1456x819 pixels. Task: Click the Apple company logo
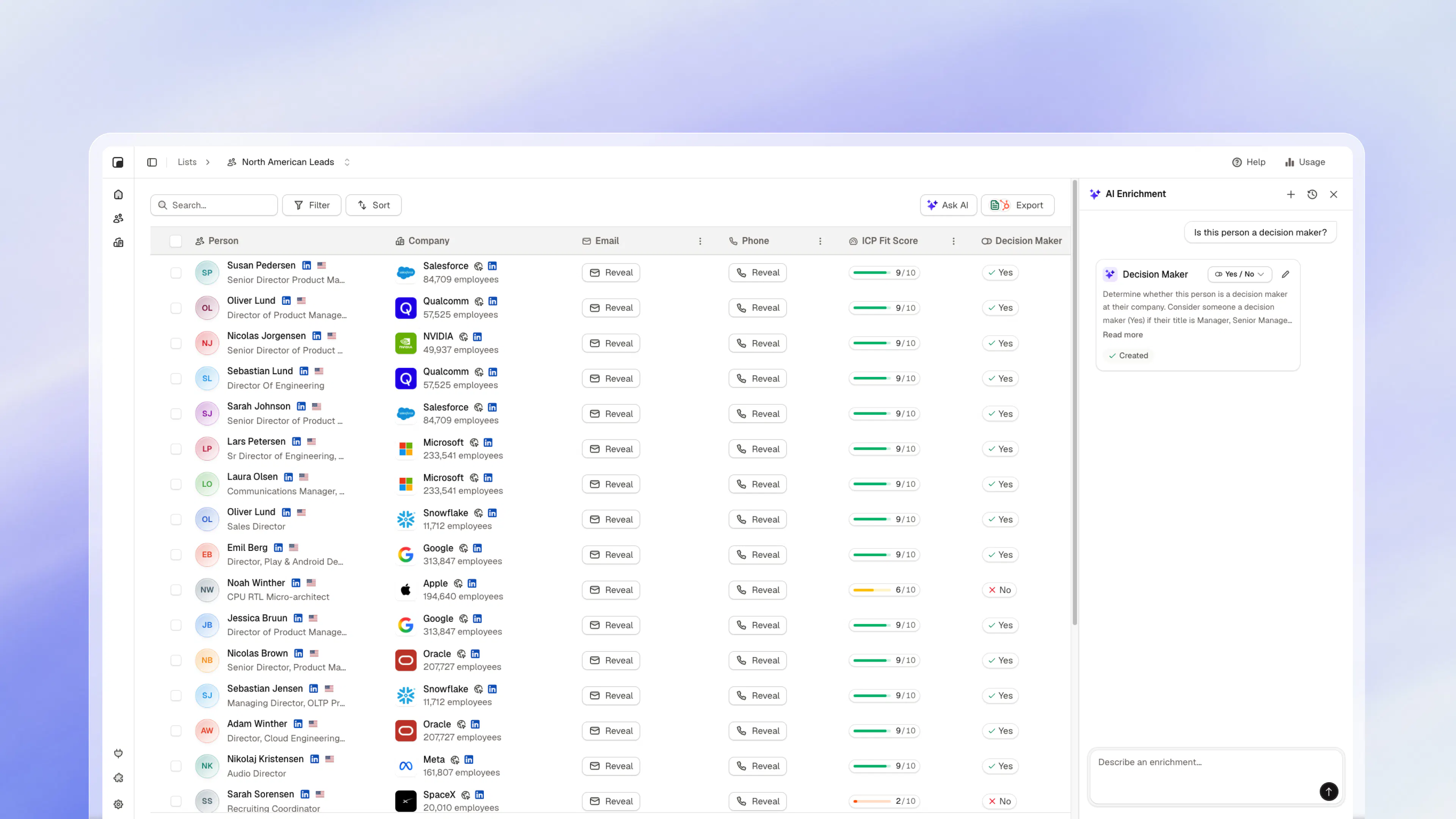point(406,590)
